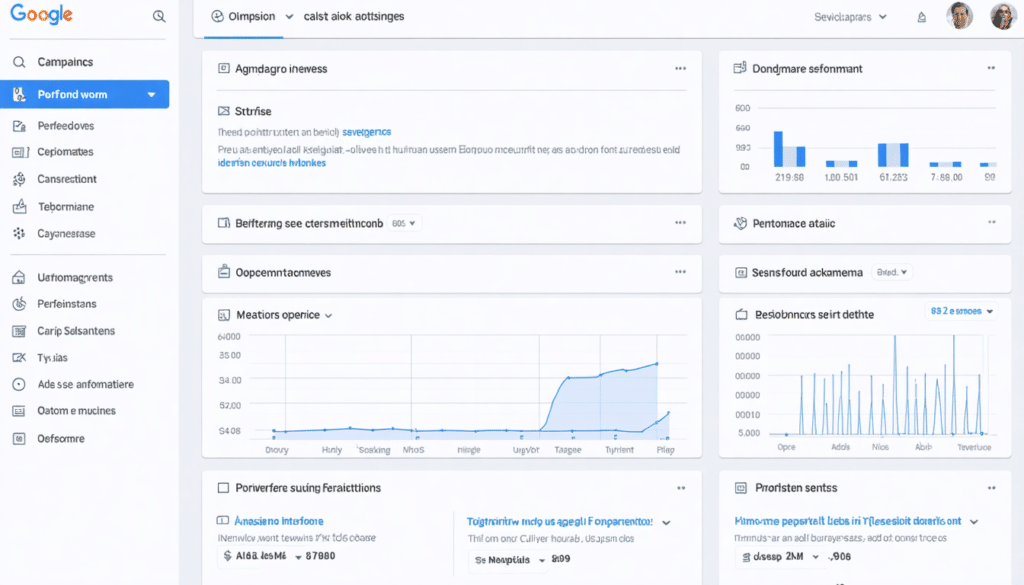This screenshot has height=585, width=1024.
Task: Open the Se Neaptials dropdown
Action: (510, 560)
